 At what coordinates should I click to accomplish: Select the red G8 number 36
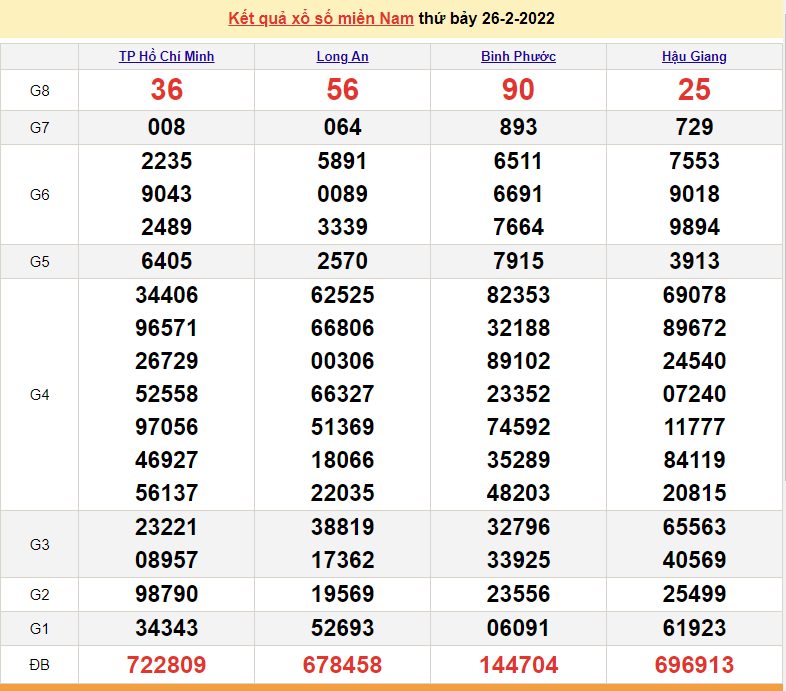[x=167, y=90]
